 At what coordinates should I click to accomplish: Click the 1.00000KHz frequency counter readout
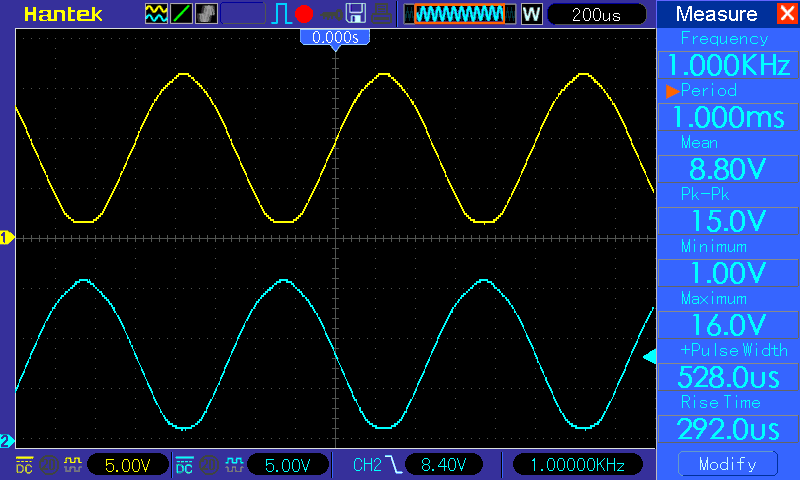pyautogui.click(x=578, y=465)
